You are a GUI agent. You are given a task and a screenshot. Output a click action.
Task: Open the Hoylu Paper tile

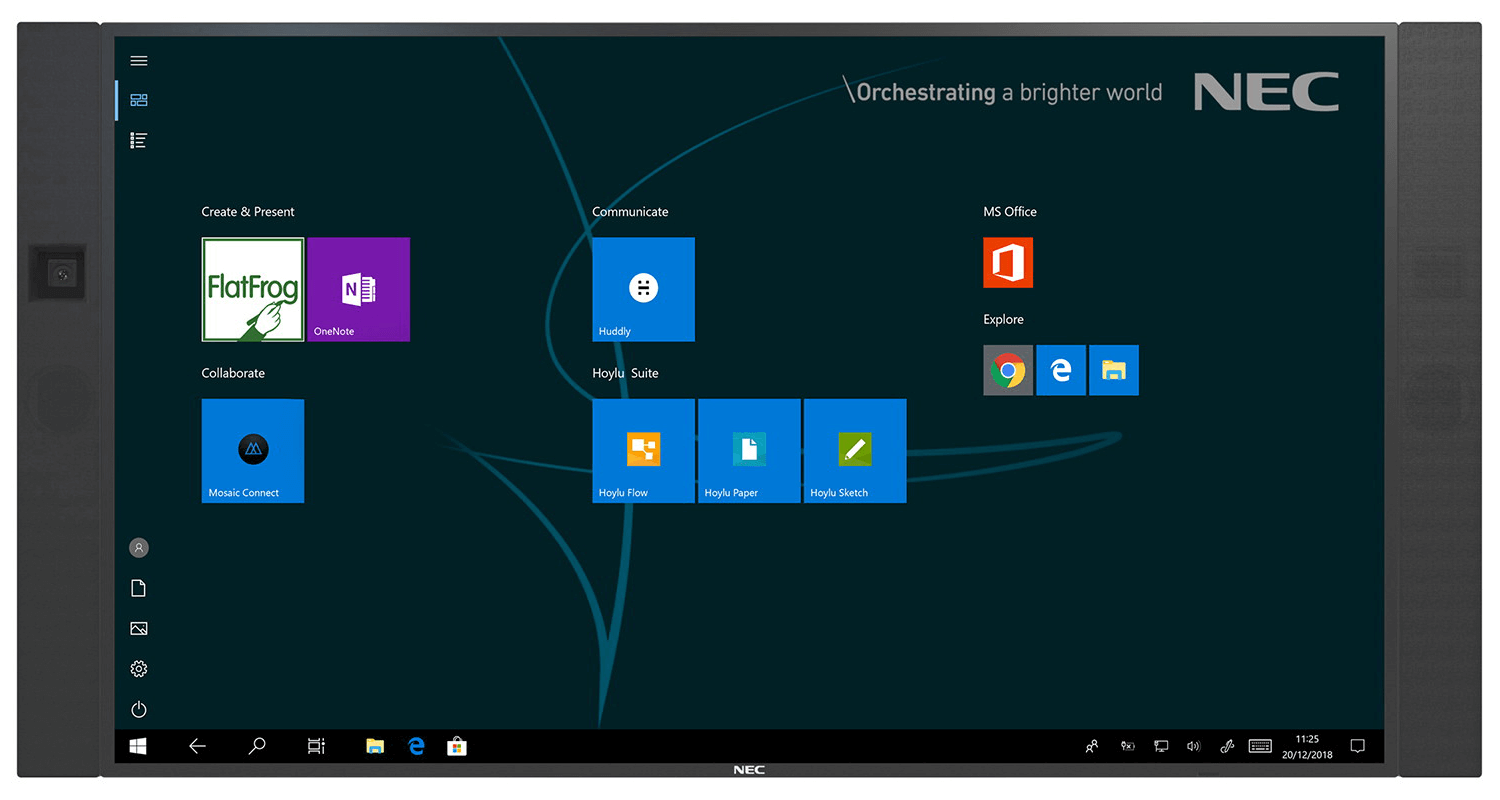click(x=749, y=451)
